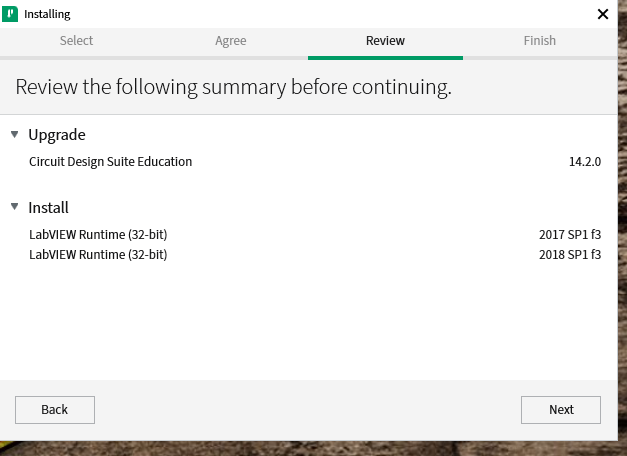This screenshot has height=456, width=627.
Task: Switch to the Select step tab
Action: [76, 41]
